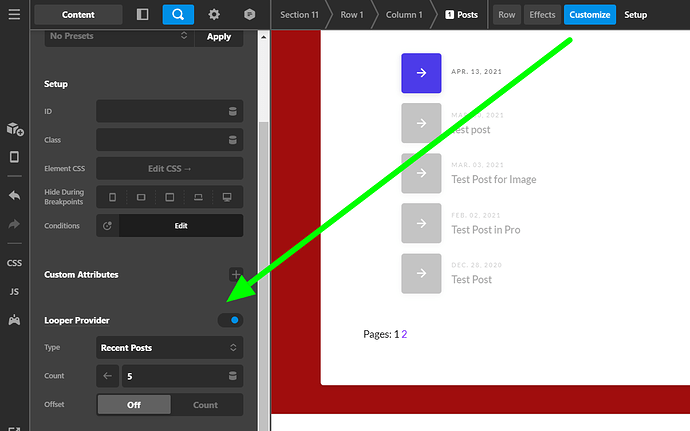Open global CSS editor
The image size is (690, 431).
click(x=14, y=263)
